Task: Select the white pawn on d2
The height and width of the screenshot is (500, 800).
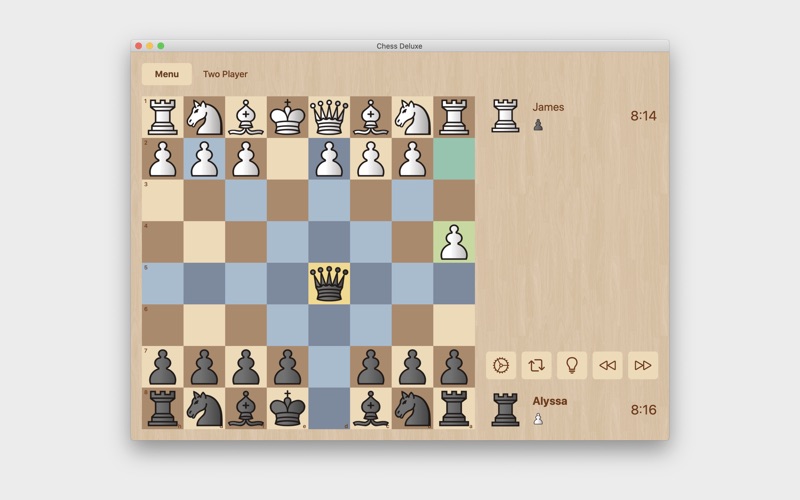Action: (x=329, y=159)
